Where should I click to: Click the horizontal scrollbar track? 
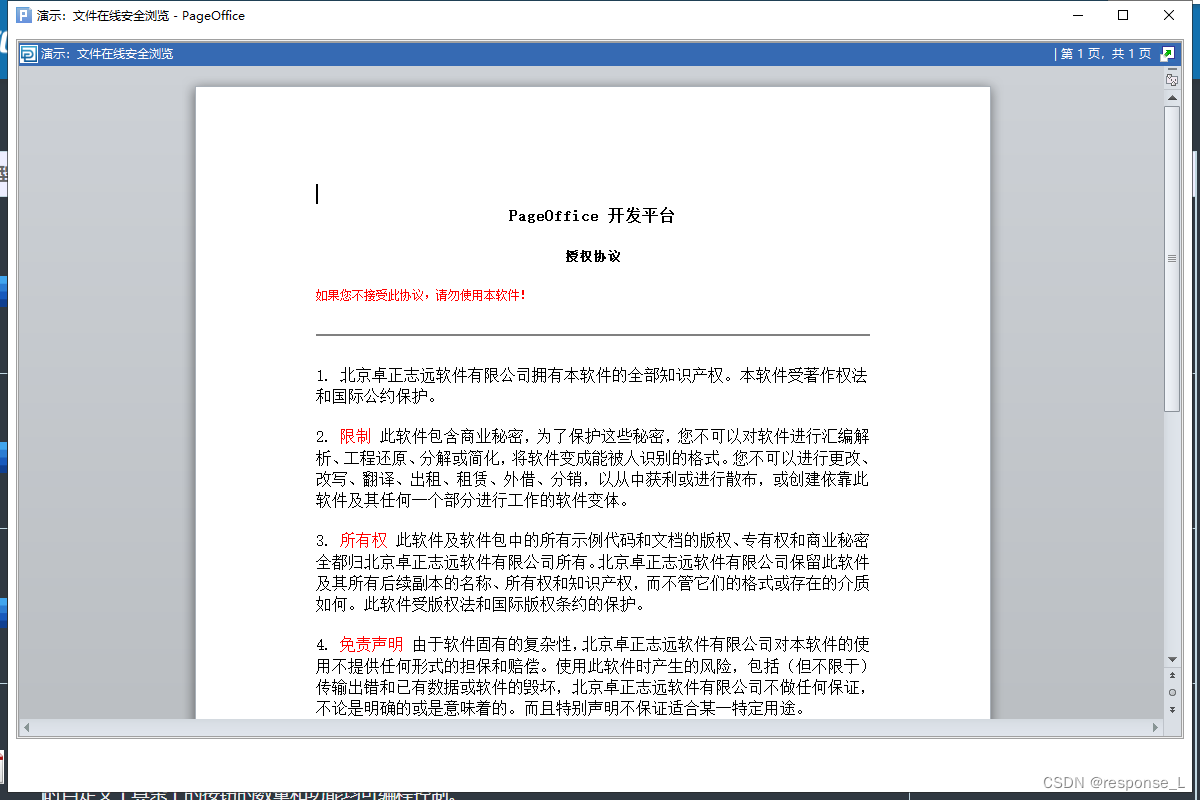pyautogui.click(x=592, y=727)
